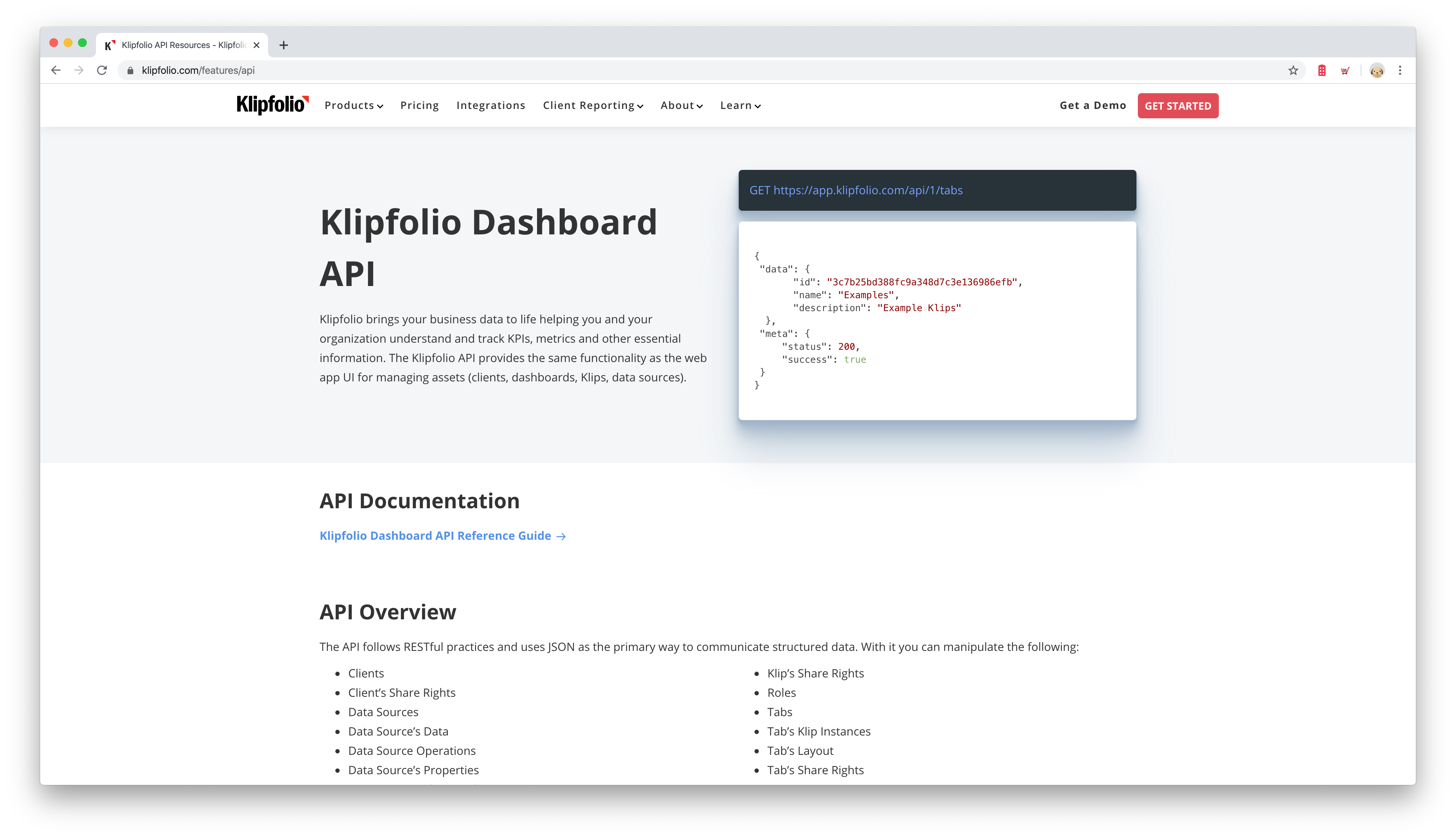1456x838 pixels.
Task: Click the API Documentation heading
Action: [420, 501]
